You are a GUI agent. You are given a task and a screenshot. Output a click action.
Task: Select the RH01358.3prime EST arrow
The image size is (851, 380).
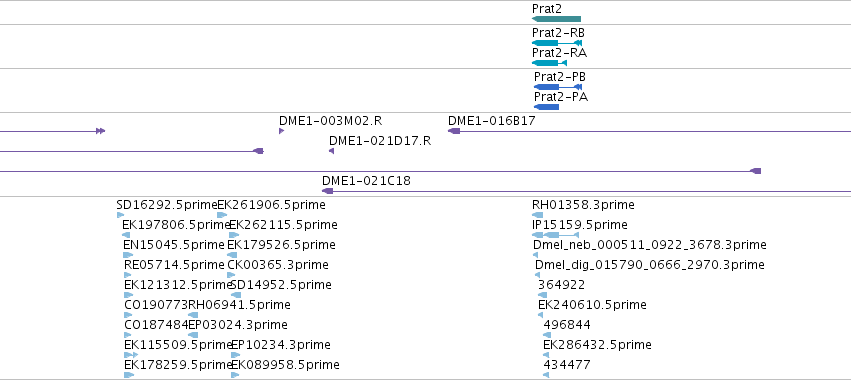point(537,215)
